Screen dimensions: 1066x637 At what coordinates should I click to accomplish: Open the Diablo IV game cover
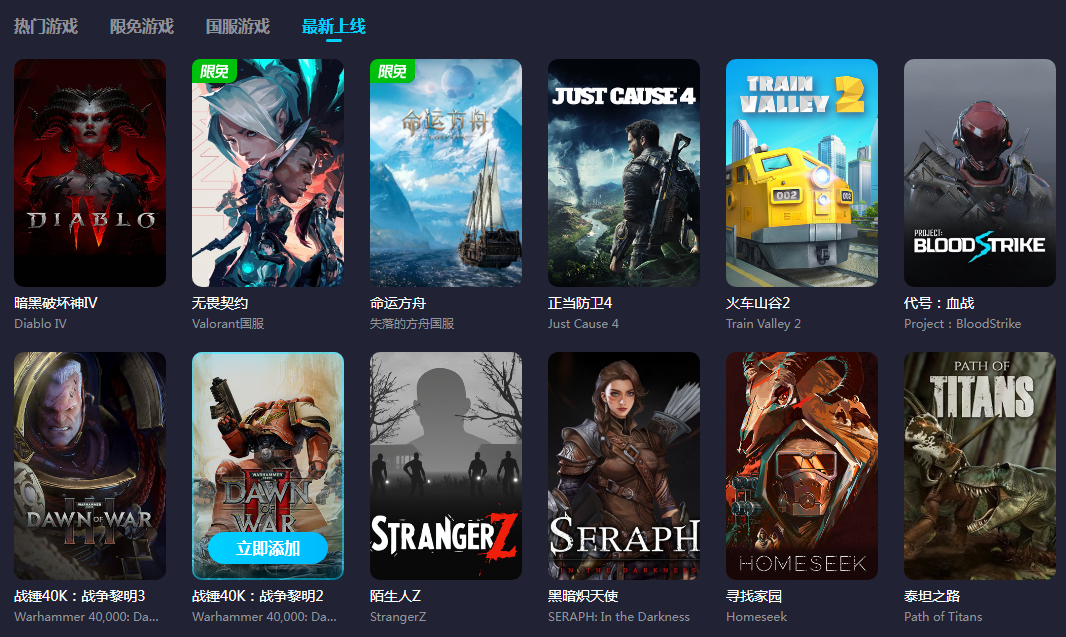90,173
